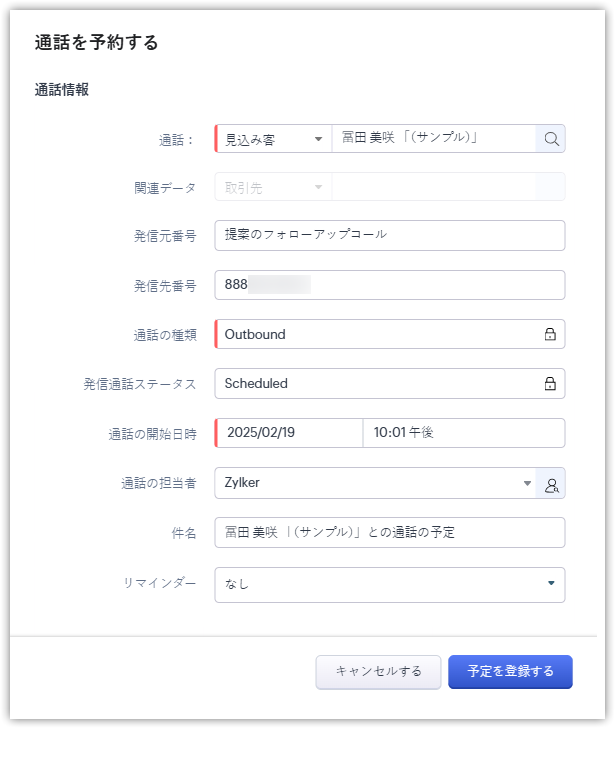This screenshot has width=615, height=759.
Task: Click the lead search magnifier icon
Action: [x=550, y=138]
